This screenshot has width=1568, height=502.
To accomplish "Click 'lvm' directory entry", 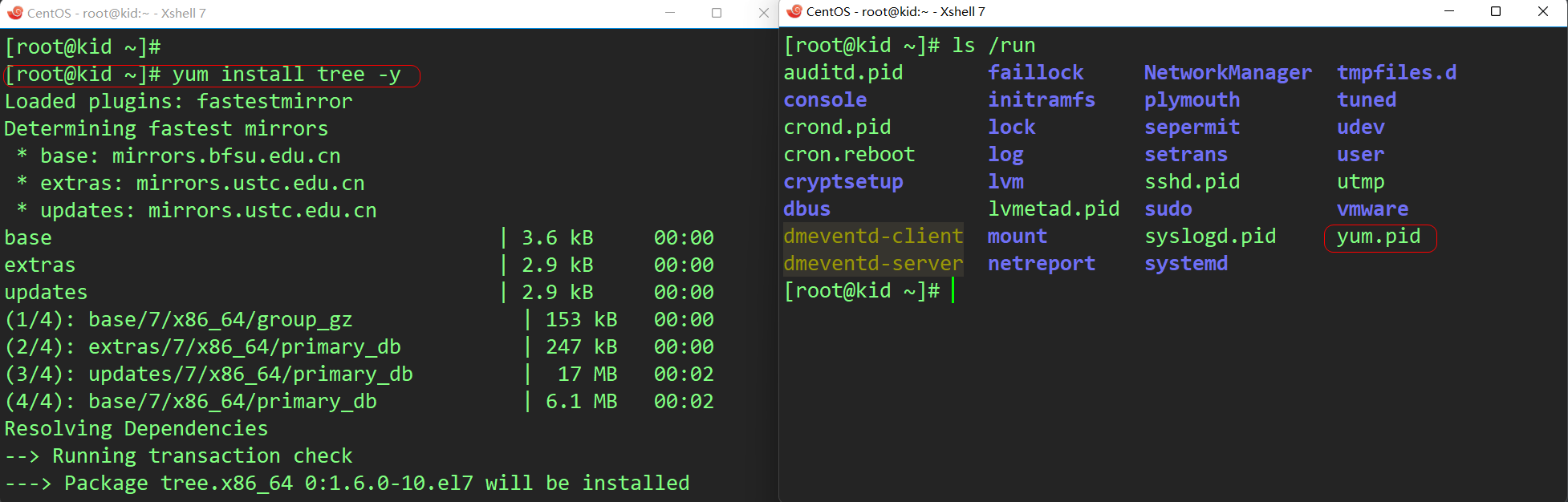I will click(x=1005, y=182).
